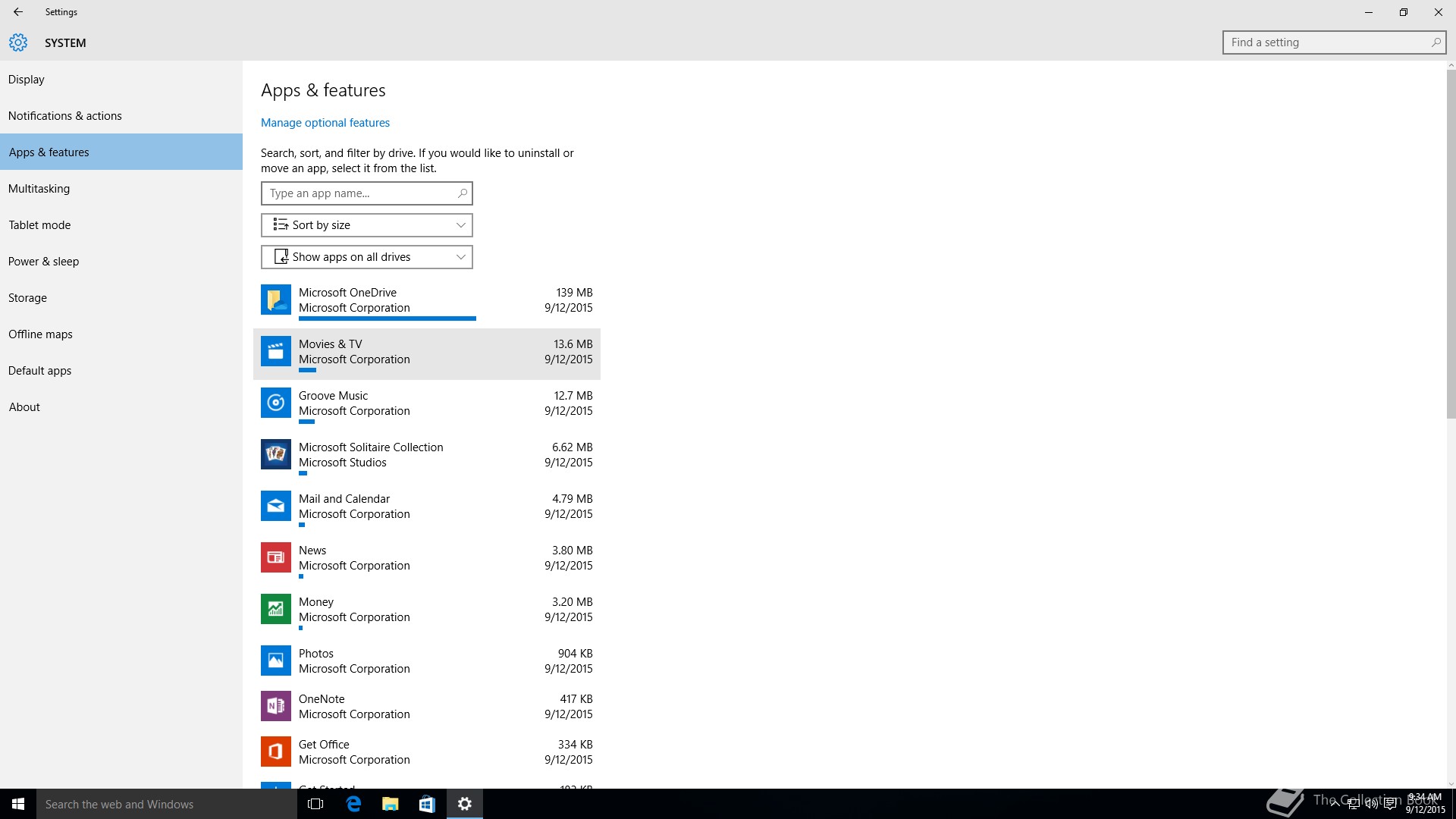Screen dimensions: 1456x819
Task: Click the 4.79 MB size value
Action: pyautogui.click(x=573, y=499)
